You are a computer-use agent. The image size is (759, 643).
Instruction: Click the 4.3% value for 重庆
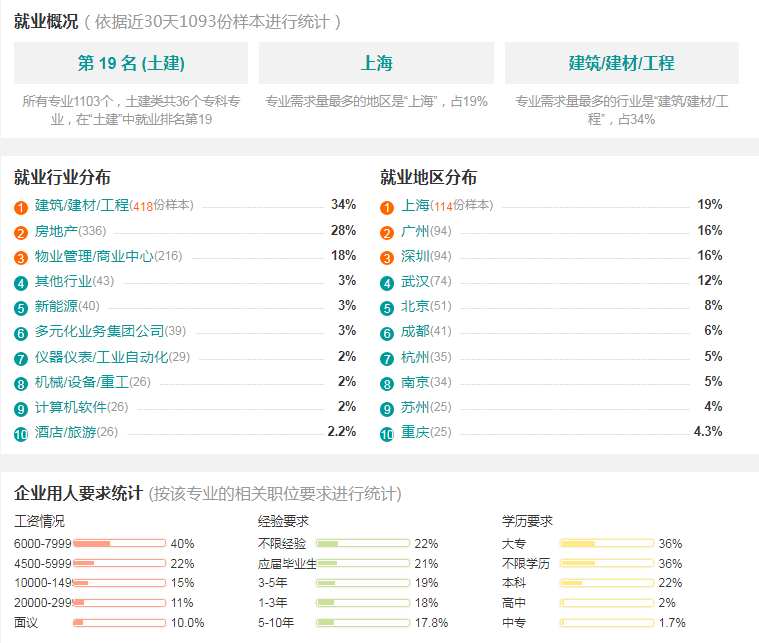(x=708, y=431)
